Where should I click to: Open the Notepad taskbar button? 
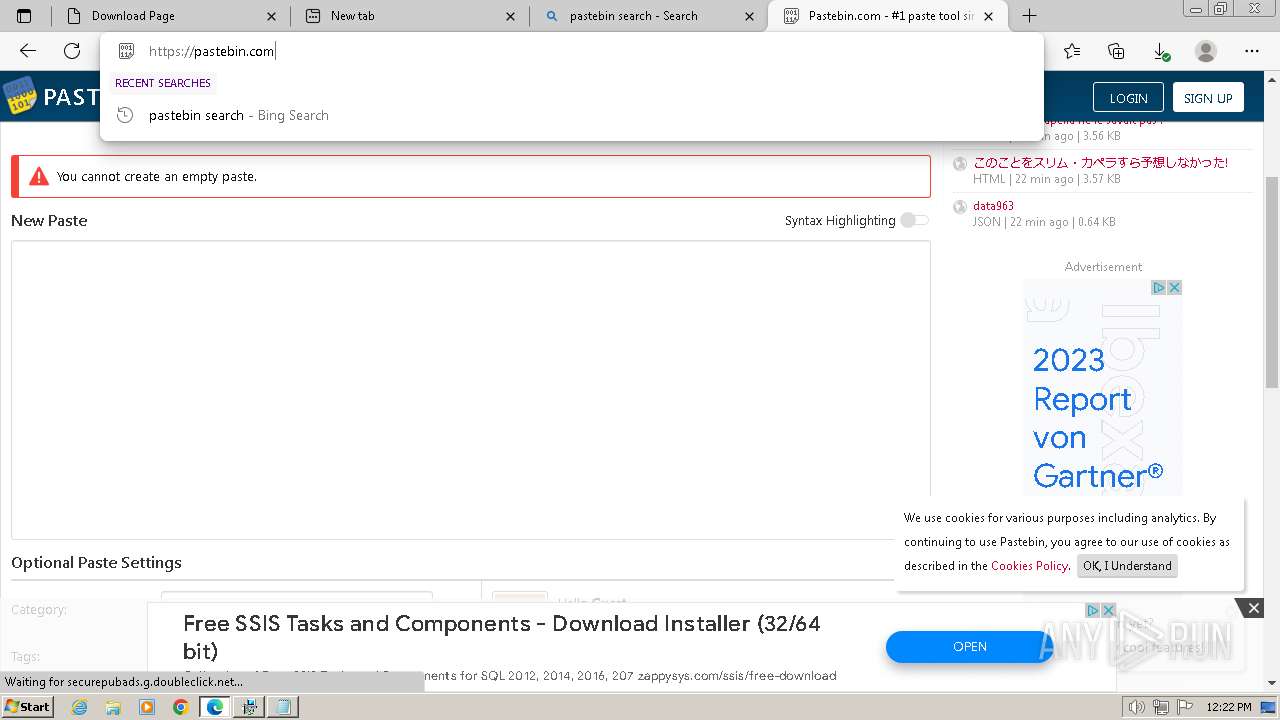coord(283,707)
